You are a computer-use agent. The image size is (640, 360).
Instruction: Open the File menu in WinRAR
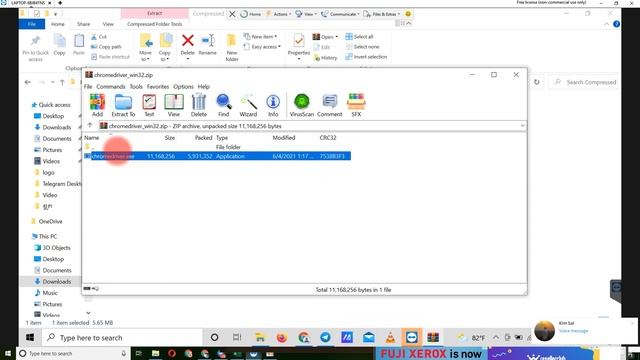tap(88, 87)
